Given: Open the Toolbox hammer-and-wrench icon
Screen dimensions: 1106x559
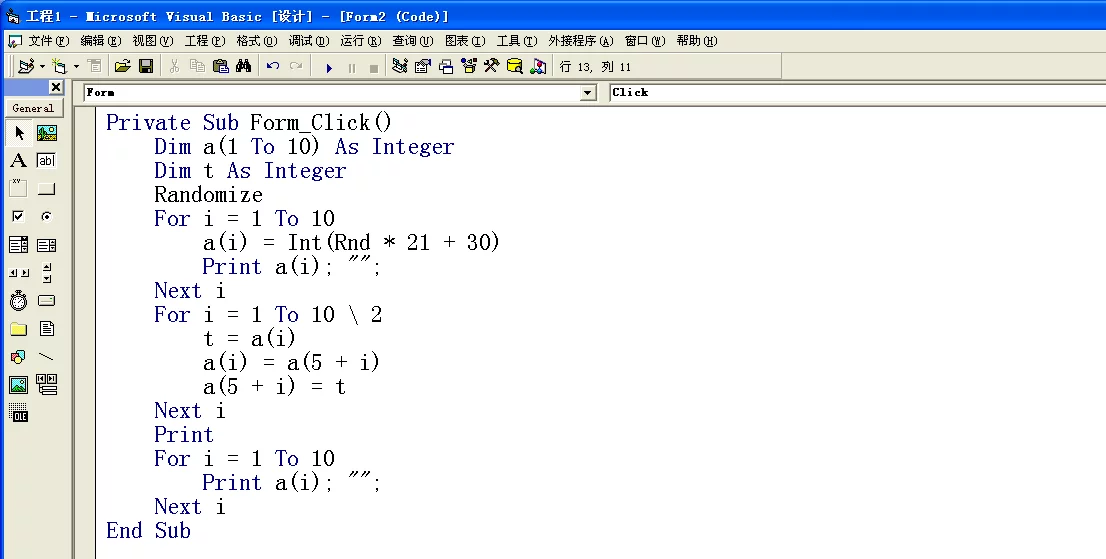Looking at the screenshot, I should tap(492, 66).
